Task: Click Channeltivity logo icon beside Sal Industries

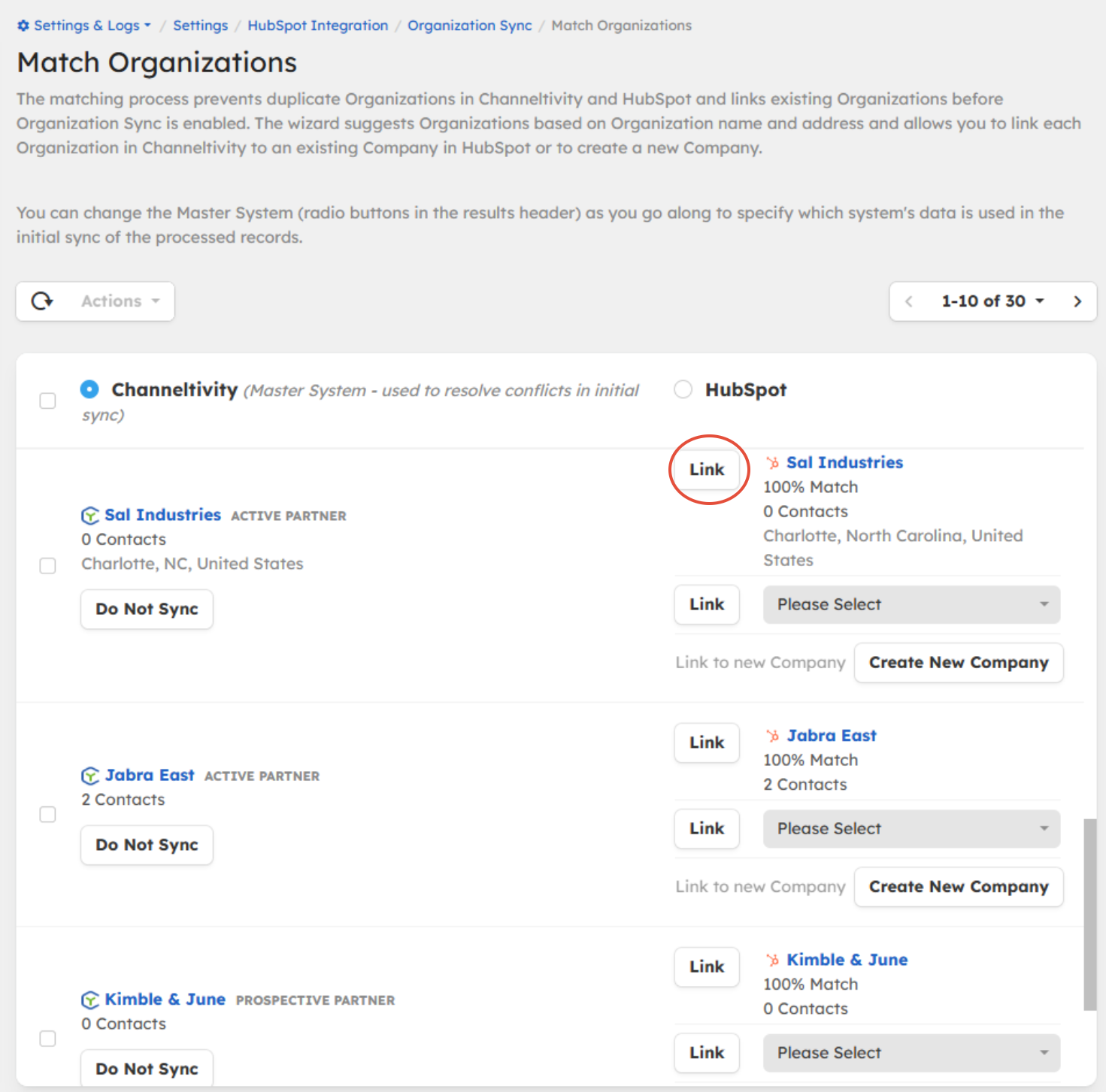Action: (x=90, y=516)
